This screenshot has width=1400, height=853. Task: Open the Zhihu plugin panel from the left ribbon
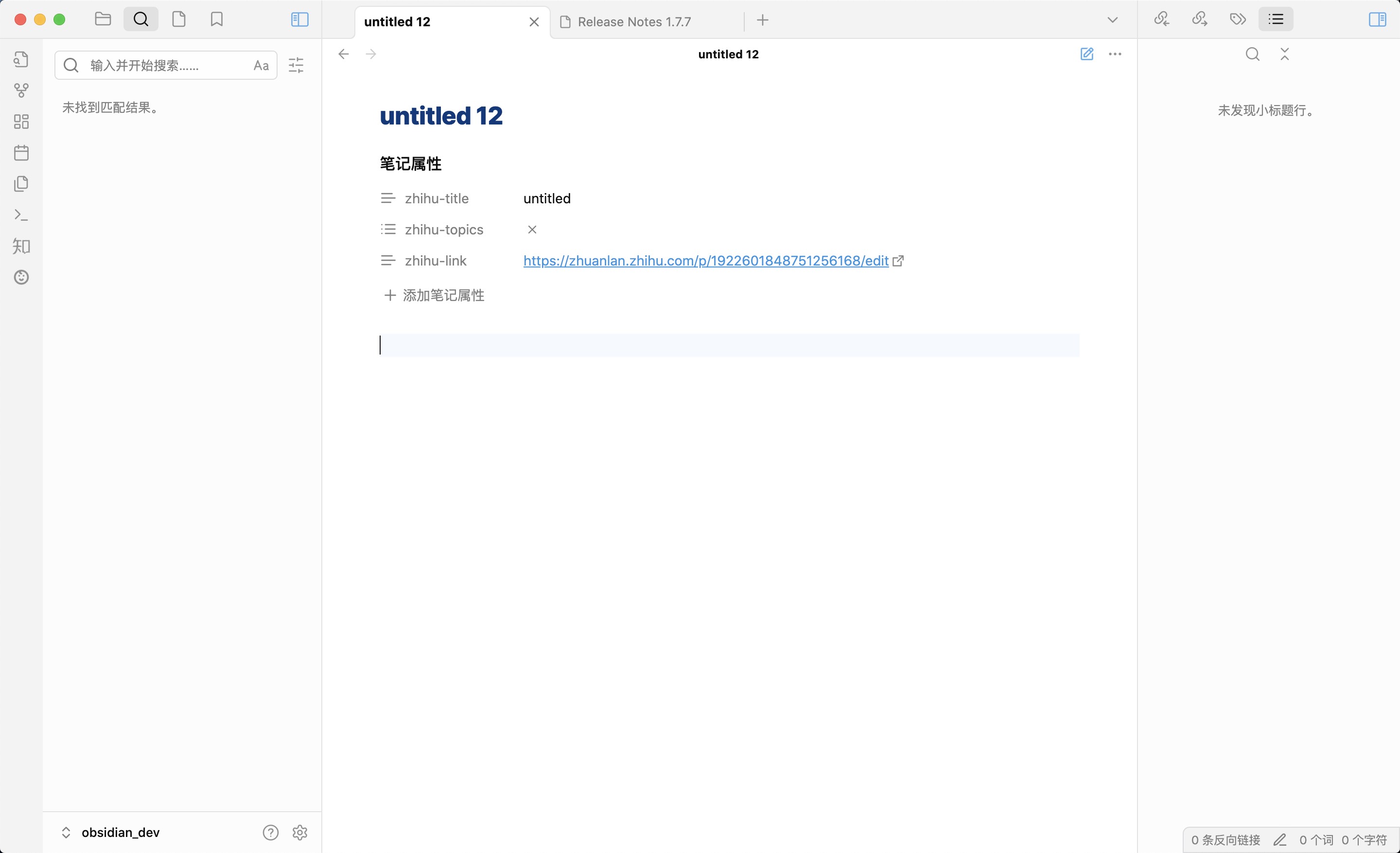(21, 246)
